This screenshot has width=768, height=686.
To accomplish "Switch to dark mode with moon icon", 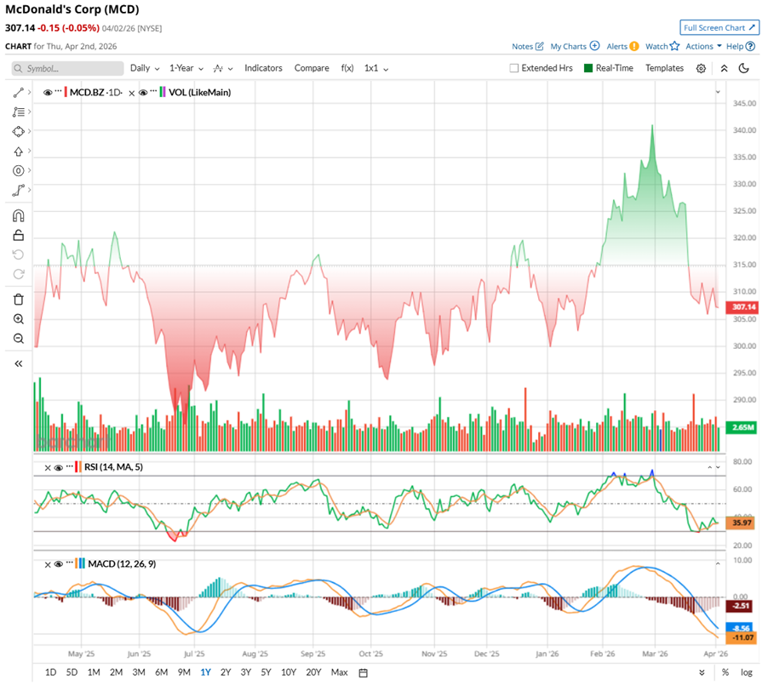I will 744,68.
